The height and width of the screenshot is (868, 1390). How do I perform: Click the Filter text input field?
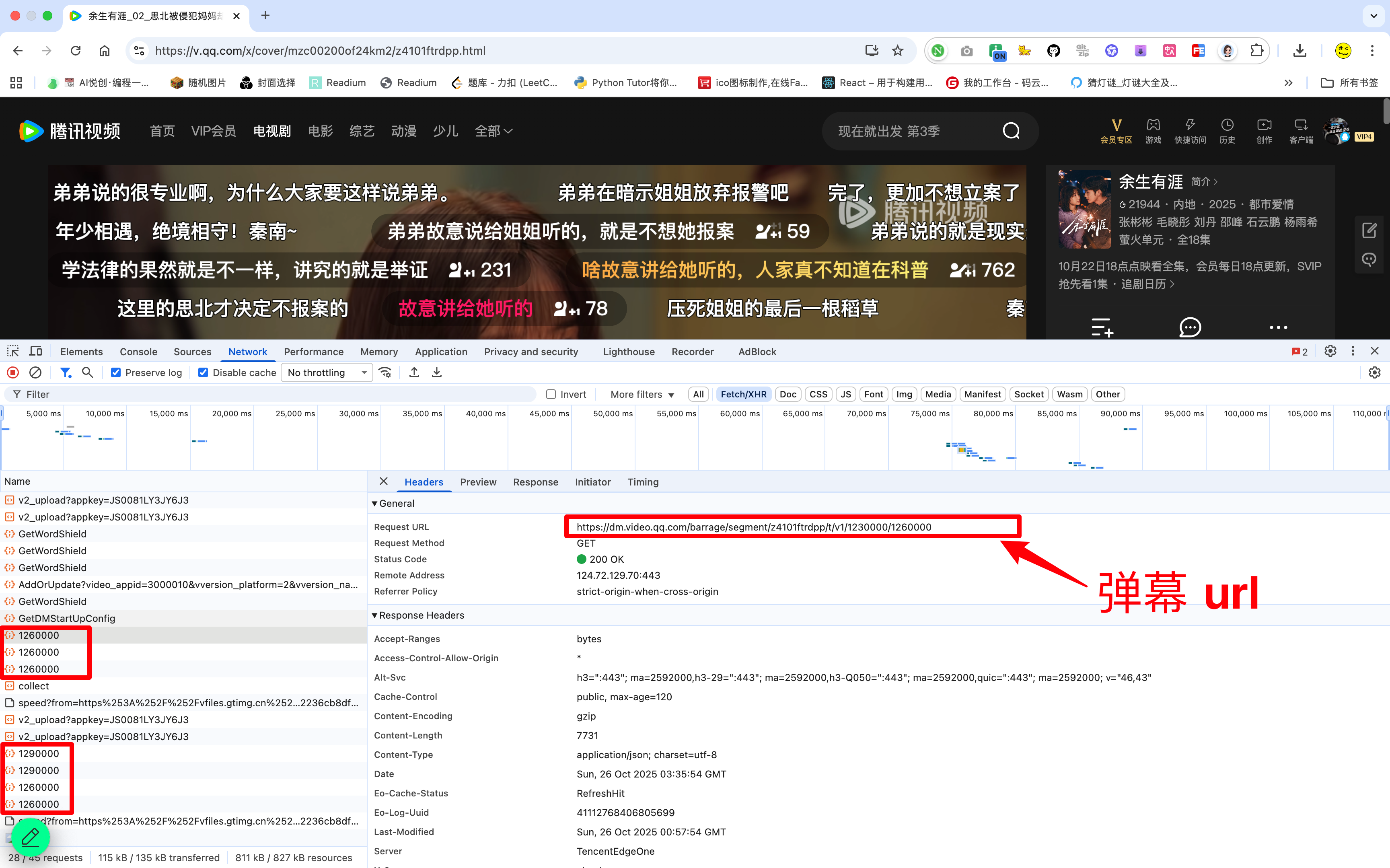(x=270, y=395)
